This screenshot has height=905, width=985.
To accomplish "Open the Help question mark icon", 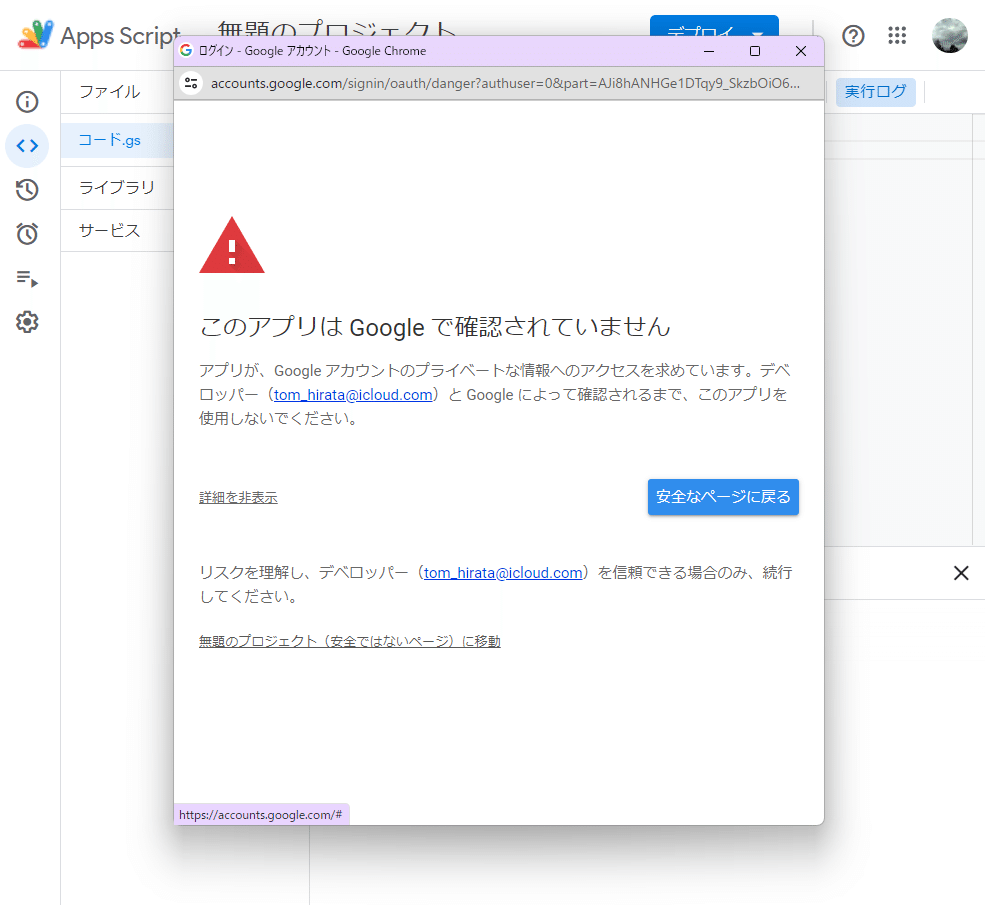I will click(x=853, y=36).
